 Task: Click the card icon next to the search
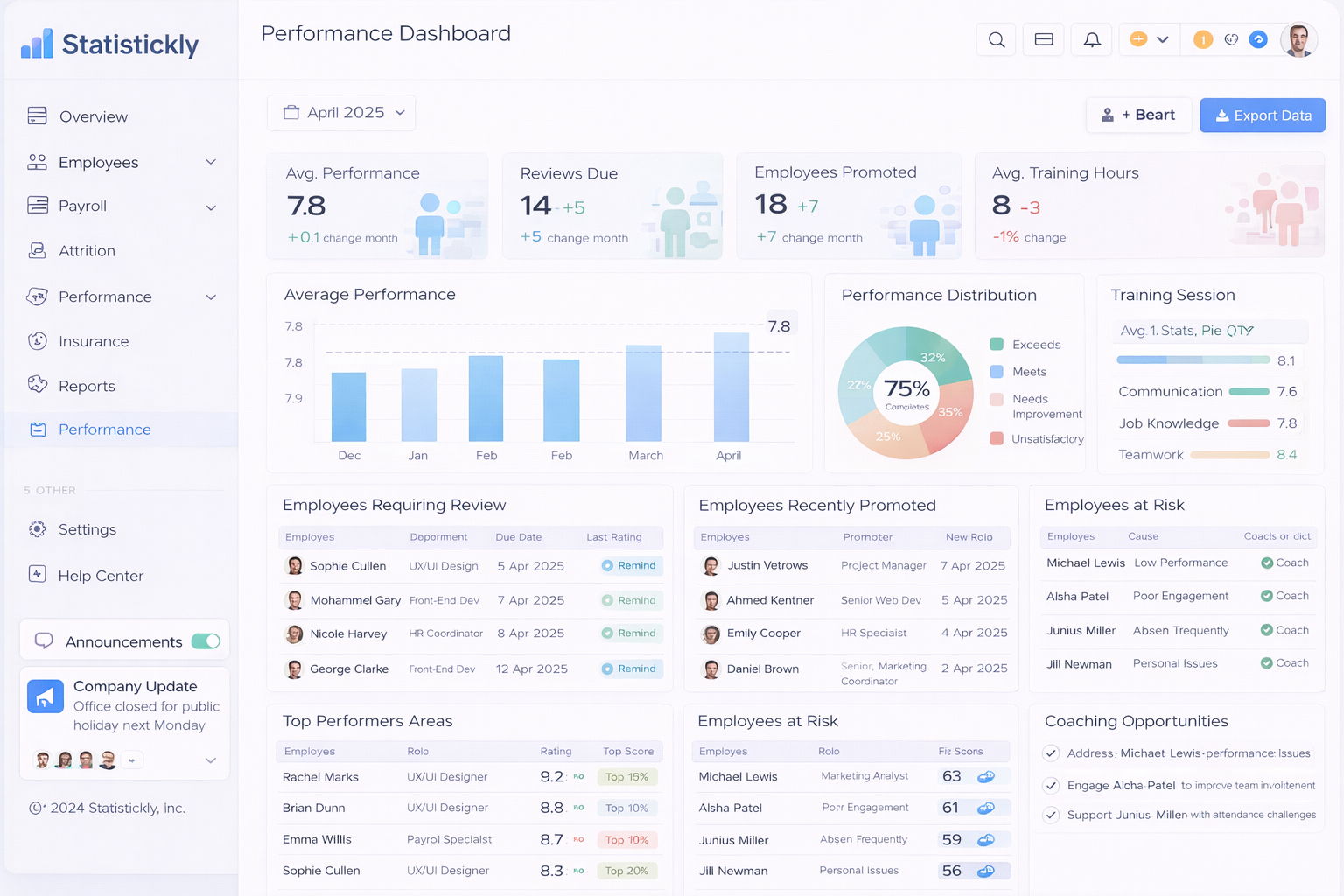[1043, 39]
